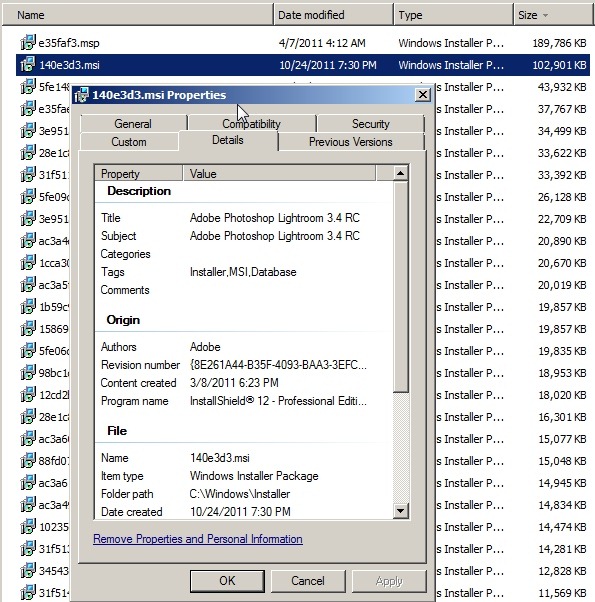The width and height of the screenshot is (595, 602).
Task: Click the details list scrollbar thumb
Action: pyautogui.click(x=400, y=287)
